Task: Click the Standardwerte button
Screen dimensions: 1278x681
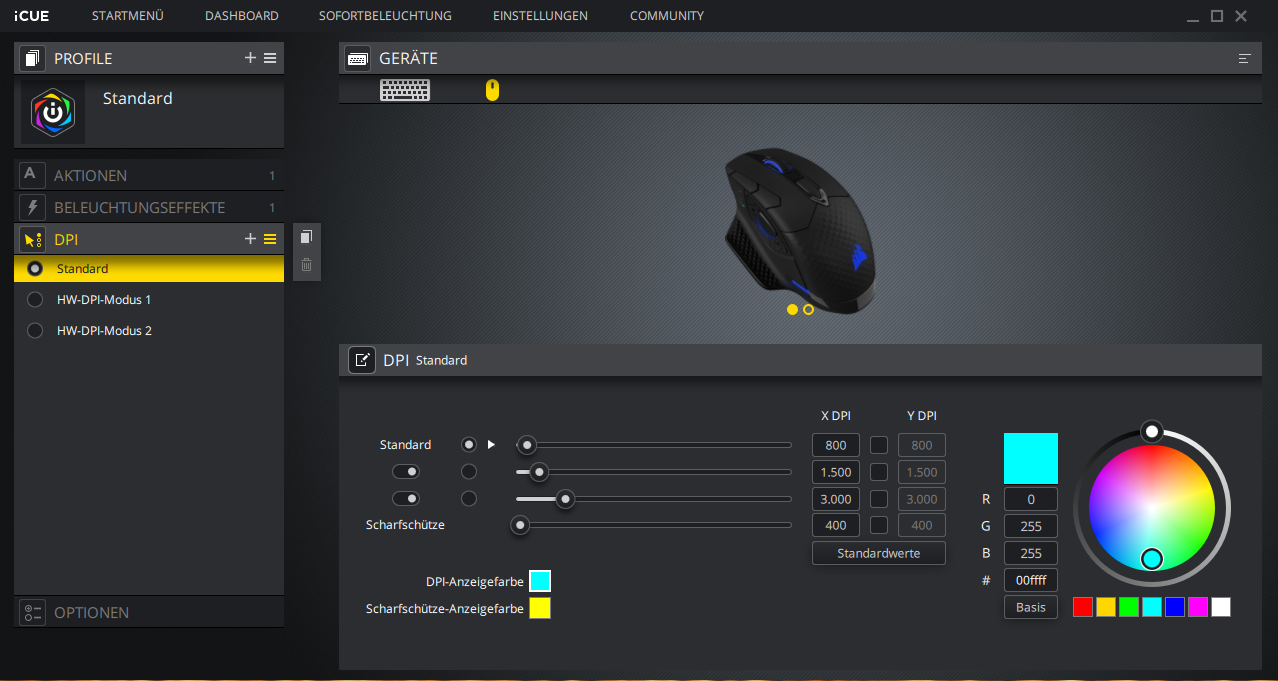Action: click(879, 553)
